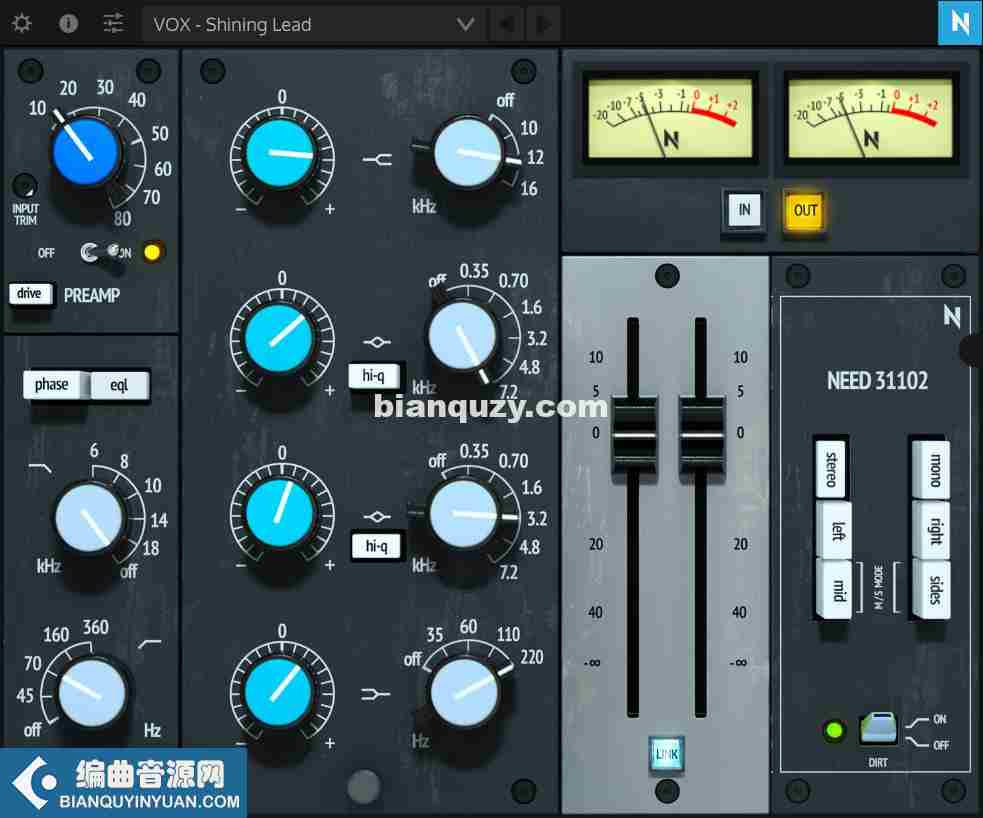Open the settings gear icon
Image resolution: width=983 pixels, height=818 pixels.
coord(22,24)
